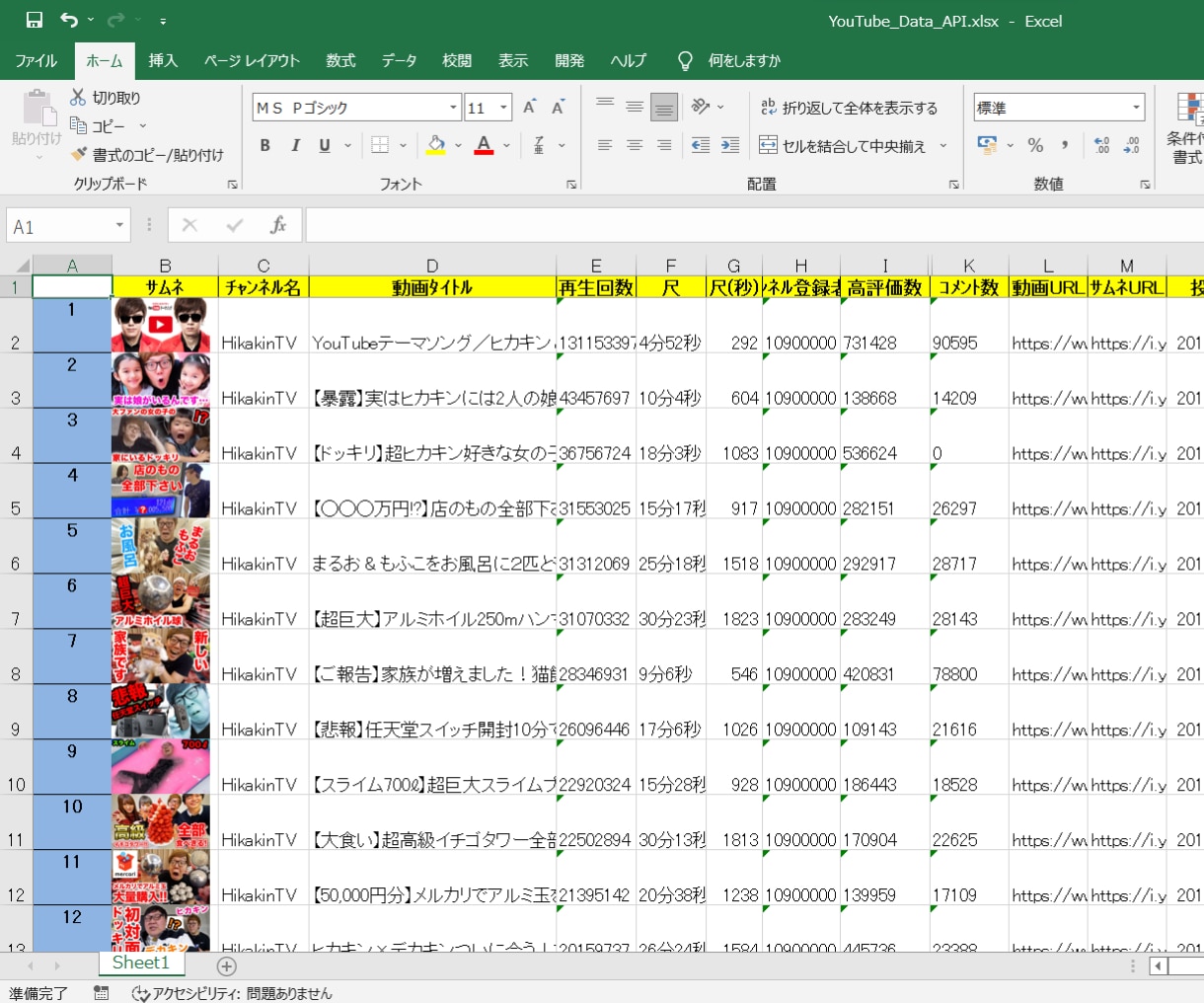The height and width of the screenshot is (1003, 1204).
Task: Align text to top
Action: [x=605, y=107]
